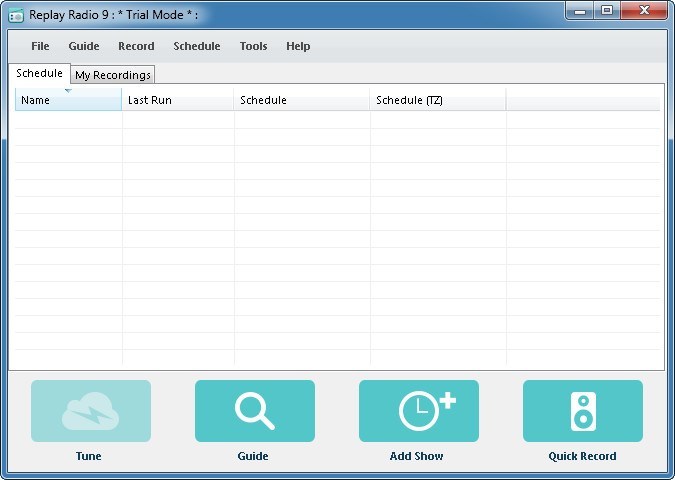Show the Tools menu
Image resolution: width=675 pixels, height=480 pixels.
tap(253, 46)
